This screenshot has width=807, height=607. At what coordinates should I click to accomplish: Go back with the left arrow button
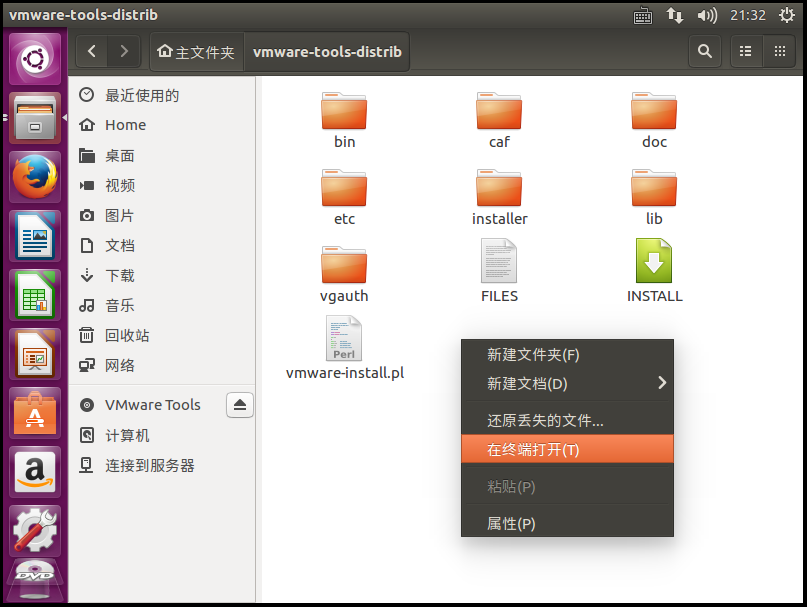pos(92,51)
